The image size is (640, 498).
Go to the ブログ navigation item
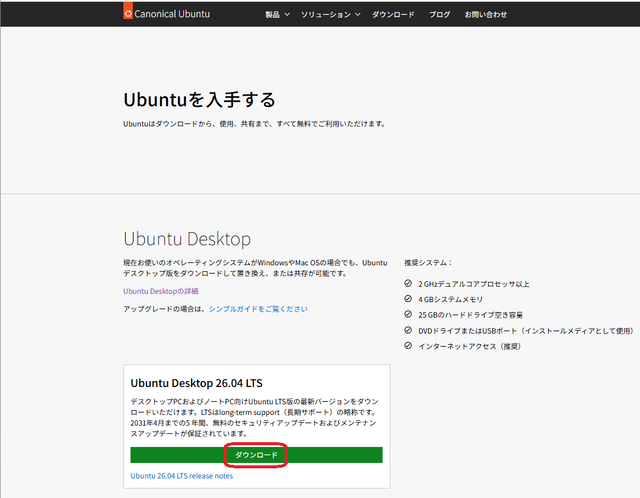[439, 15]
